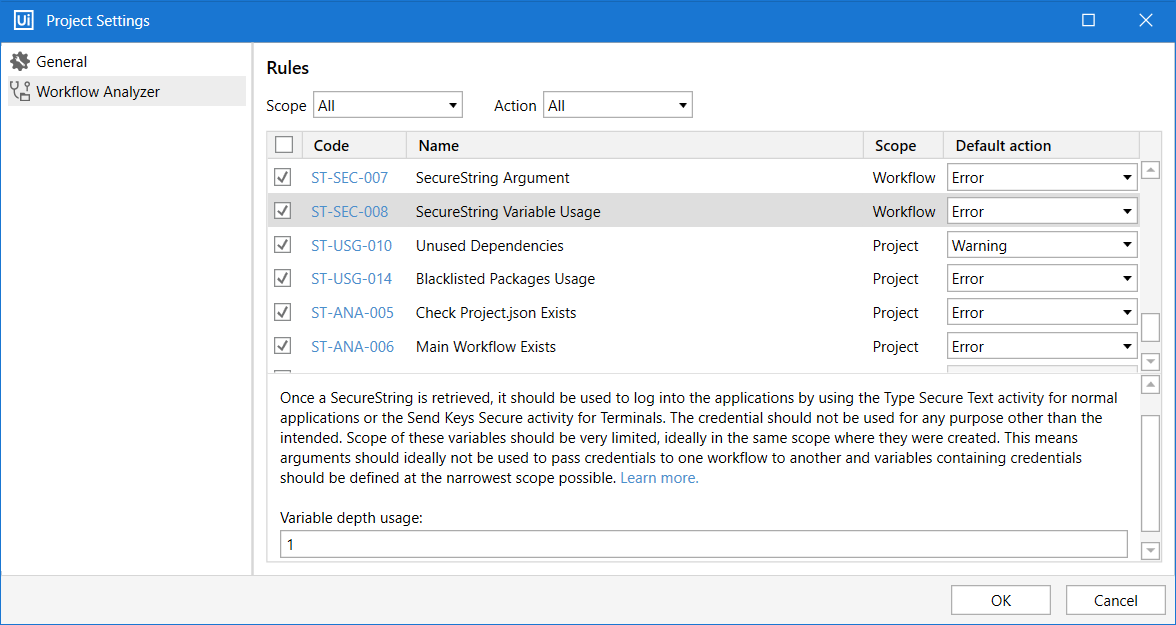Select the General settings tab
Viewport: 1176px width, 625px height.
pyautogui.click(x=62, y=62)
